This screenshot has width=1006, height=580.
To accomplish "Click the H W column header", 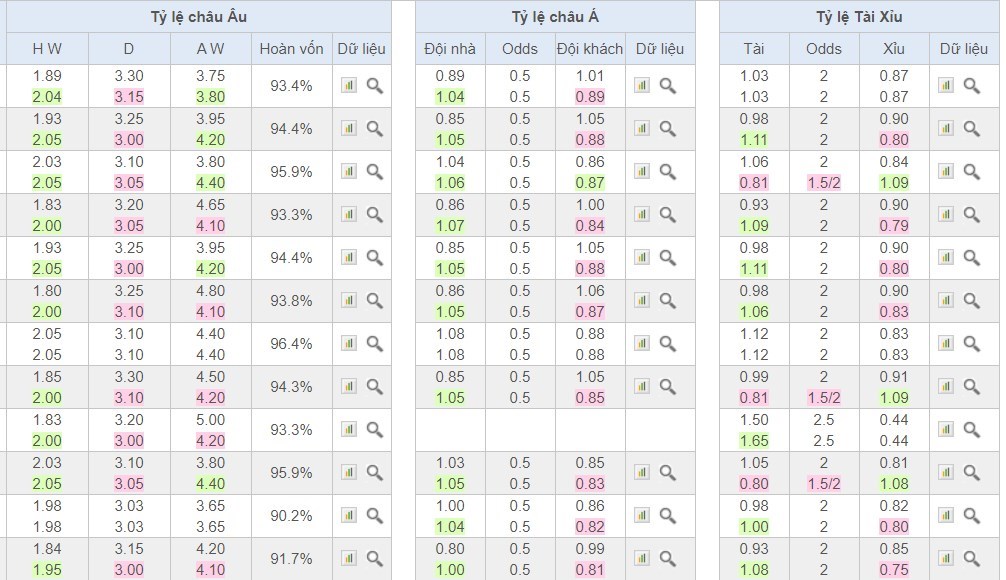I will (x=47, y=49).
